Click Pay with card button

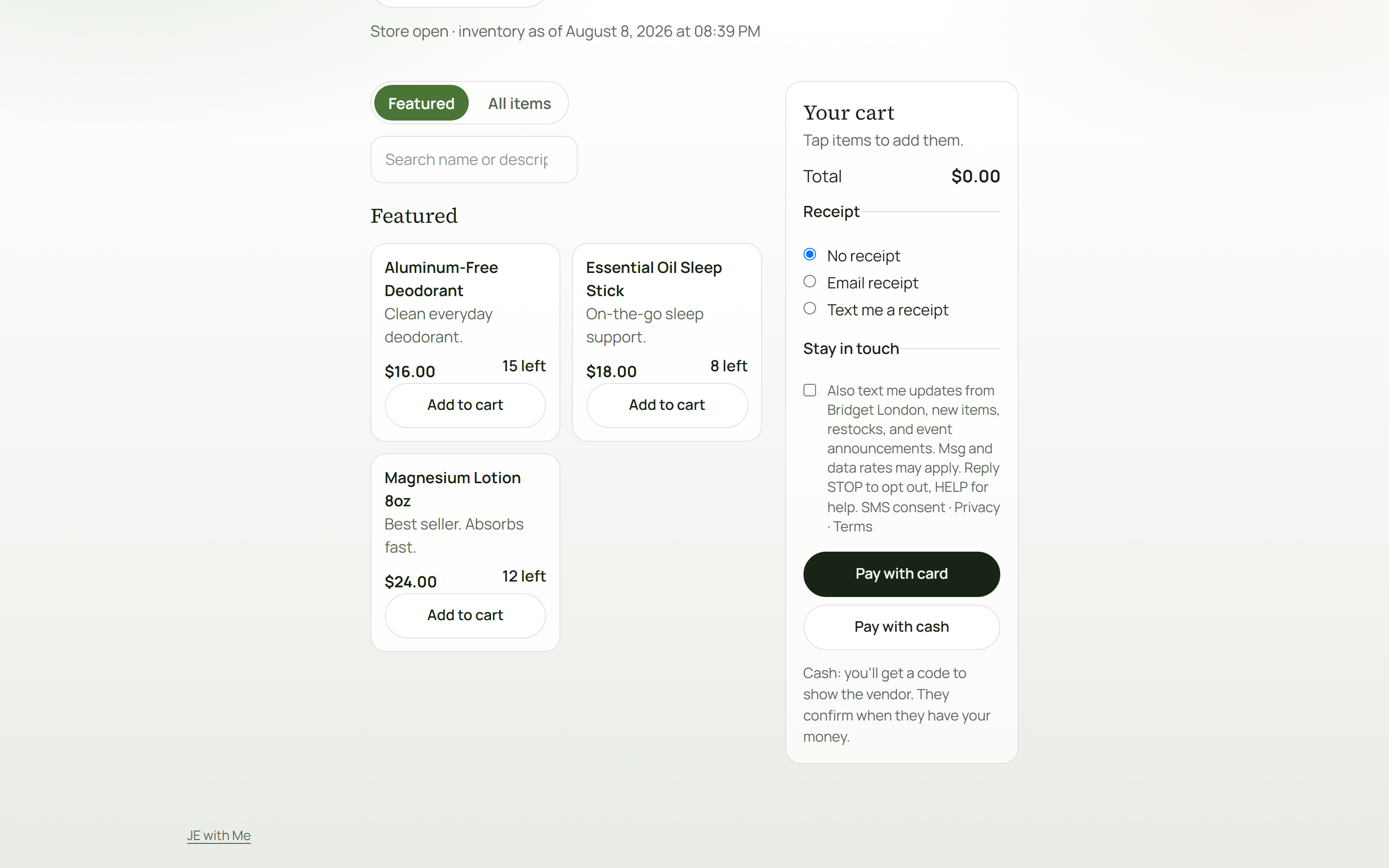901,573
